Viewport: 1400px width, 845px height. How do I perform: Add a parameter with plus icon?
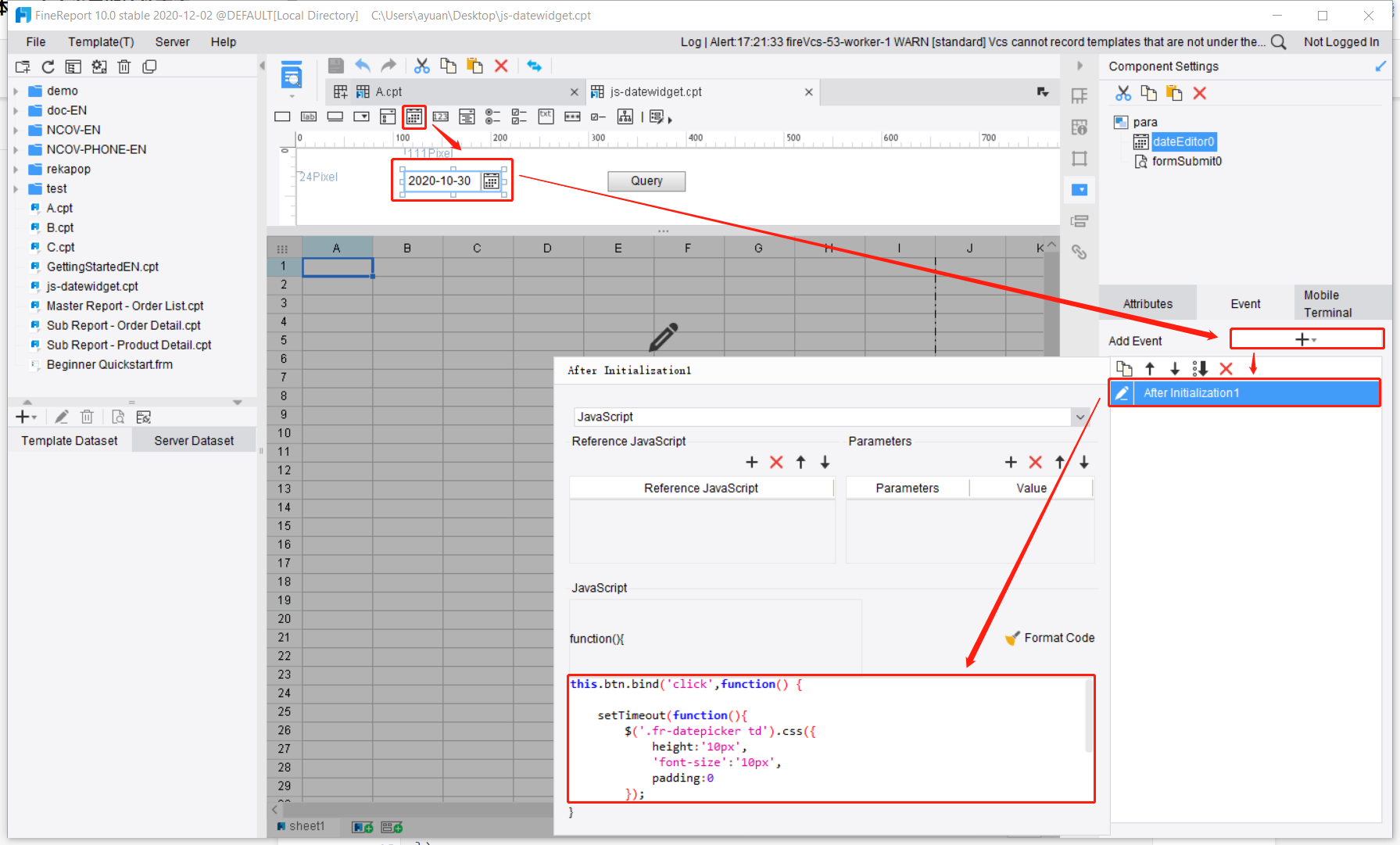(x=1011, y=462)
